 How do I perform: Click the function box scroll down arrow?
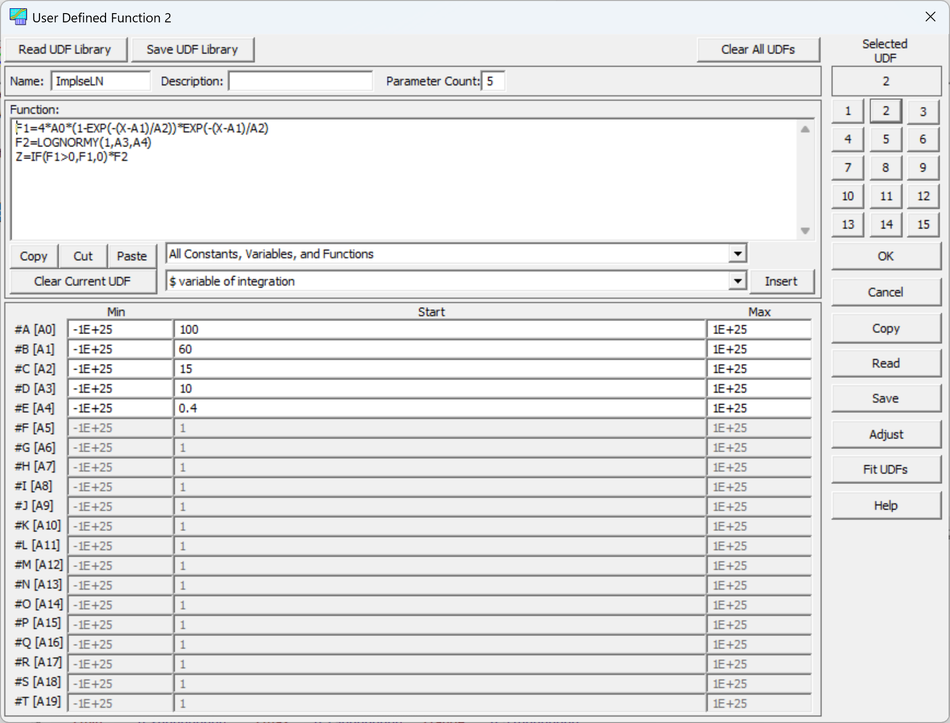[x=805, y=230]
